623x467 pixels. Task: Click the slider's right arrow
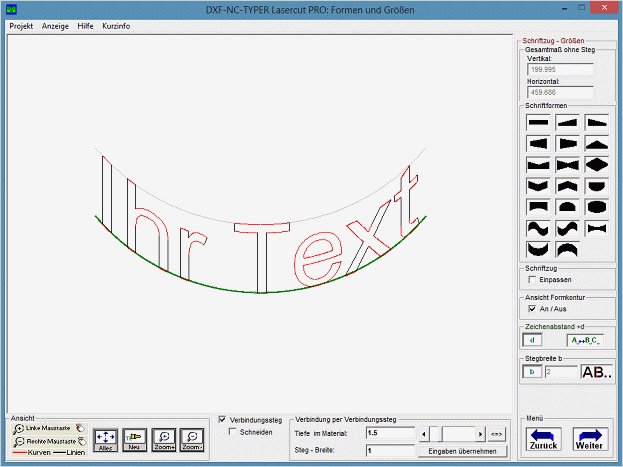(x=480, y=434)
